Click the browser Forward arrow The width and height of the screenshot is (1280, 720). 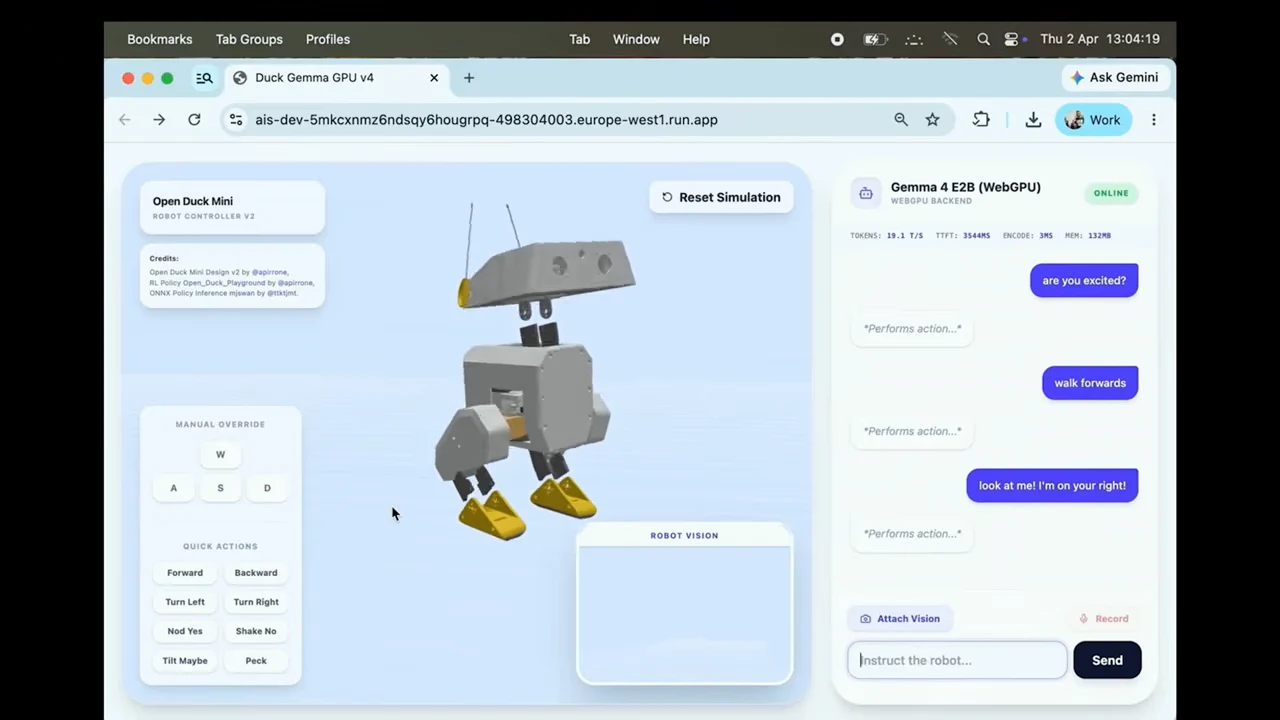[x=159, y=120]
